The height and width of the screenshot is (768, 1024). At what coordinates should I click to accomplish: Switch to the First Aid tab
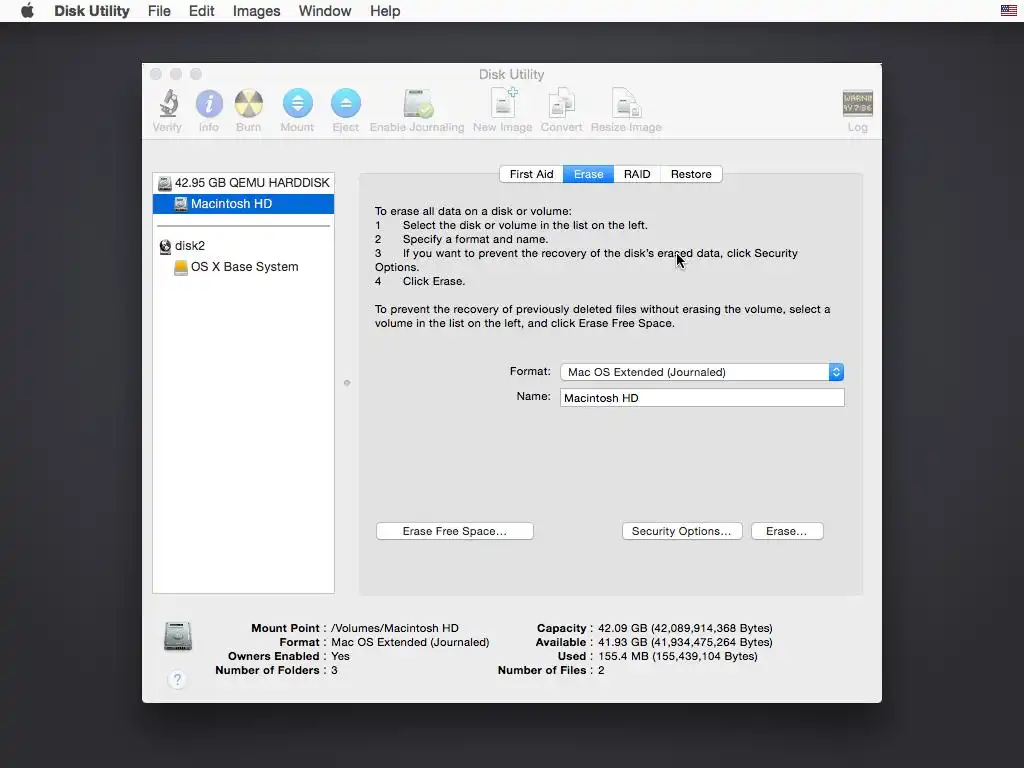point(531,174)
